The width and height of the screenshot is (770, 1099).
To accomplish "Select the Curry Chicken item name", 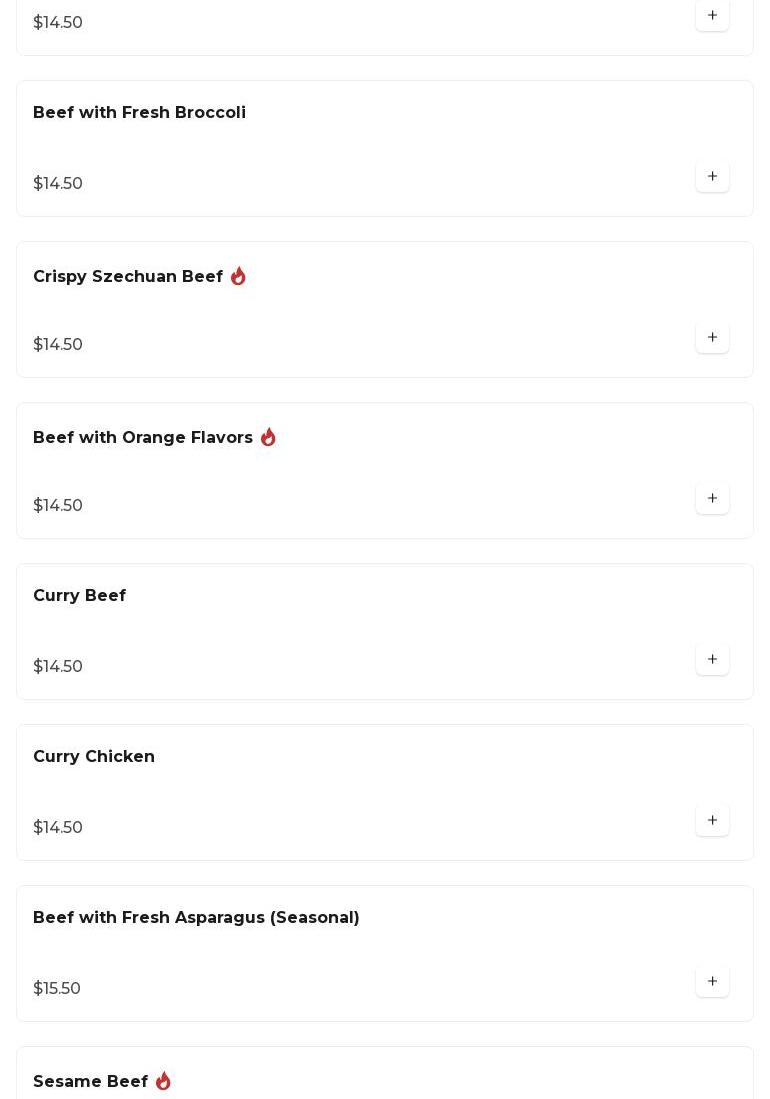I will tap(94, 757).
